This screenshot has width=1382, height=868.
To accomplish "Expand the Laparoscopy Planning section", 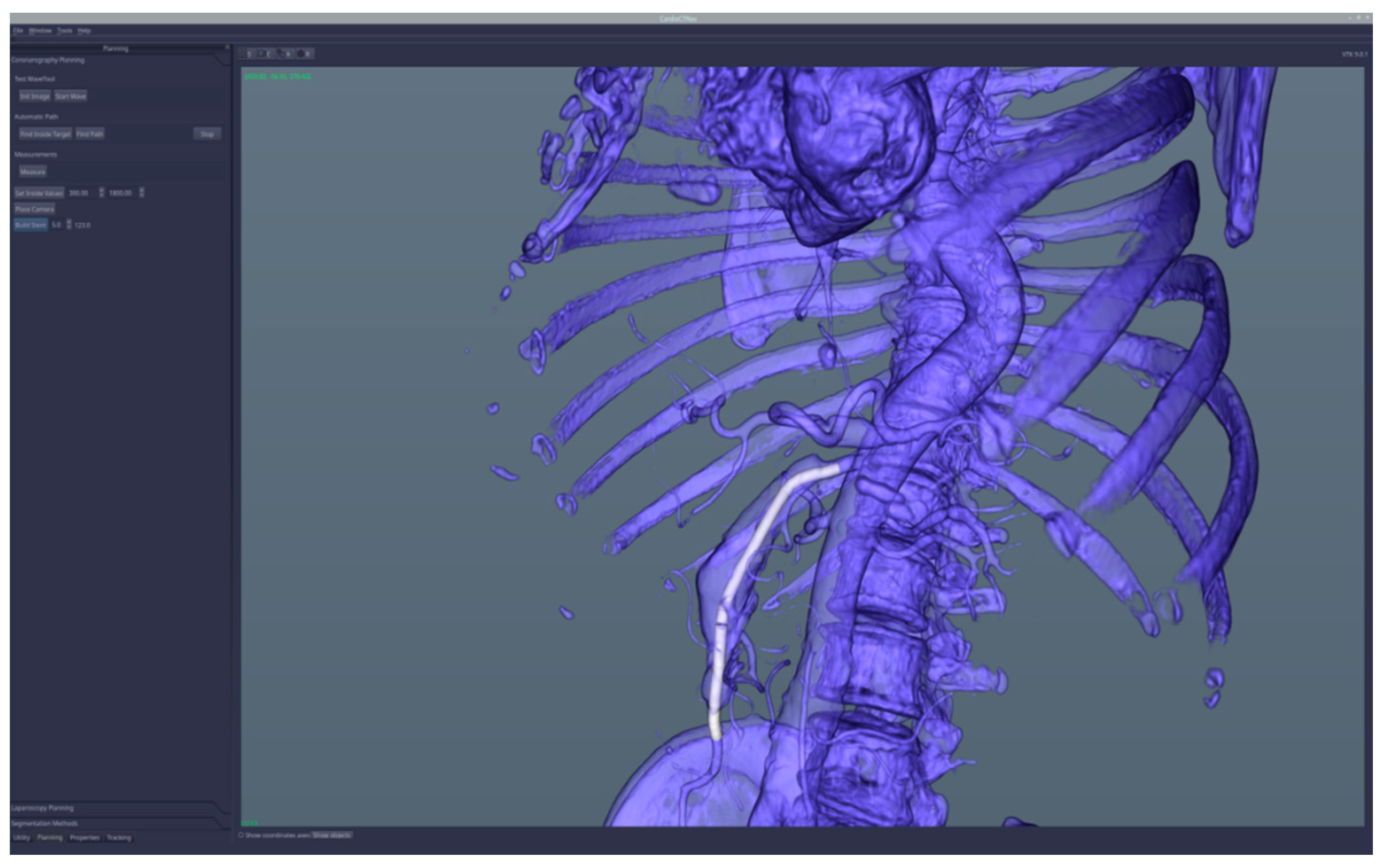I will pyautogui.click(x=43, y=808).
